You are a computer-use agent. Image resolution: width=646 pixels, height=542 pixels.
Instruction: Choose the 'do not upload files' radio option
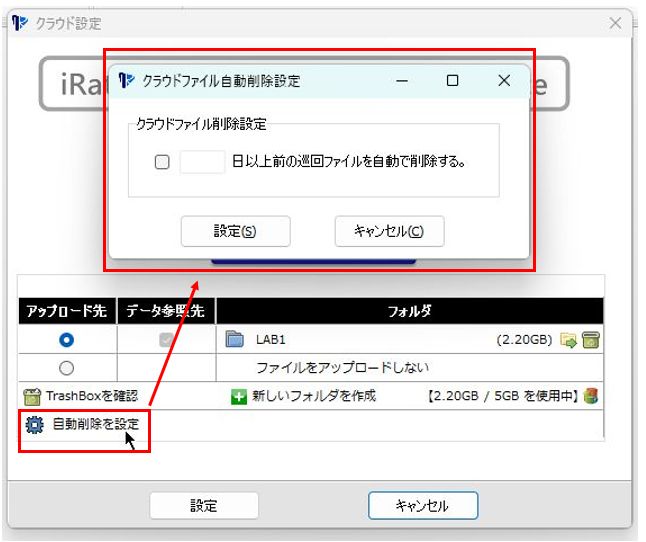[x=66, y=367]
